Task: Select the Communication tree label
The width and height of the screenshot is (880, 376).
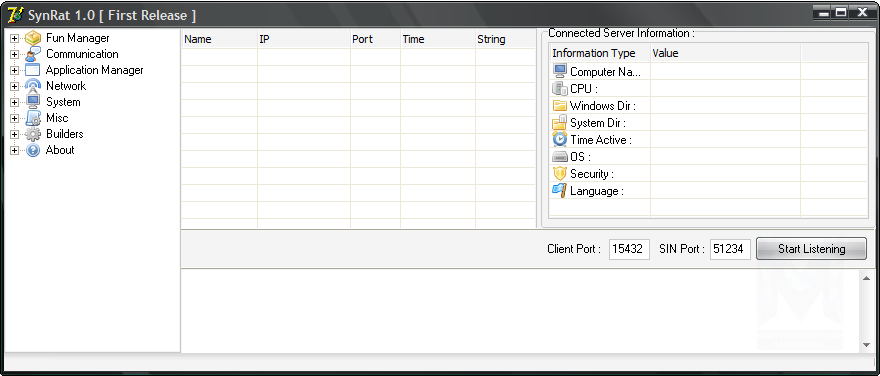Action: (x=82, y=54)
